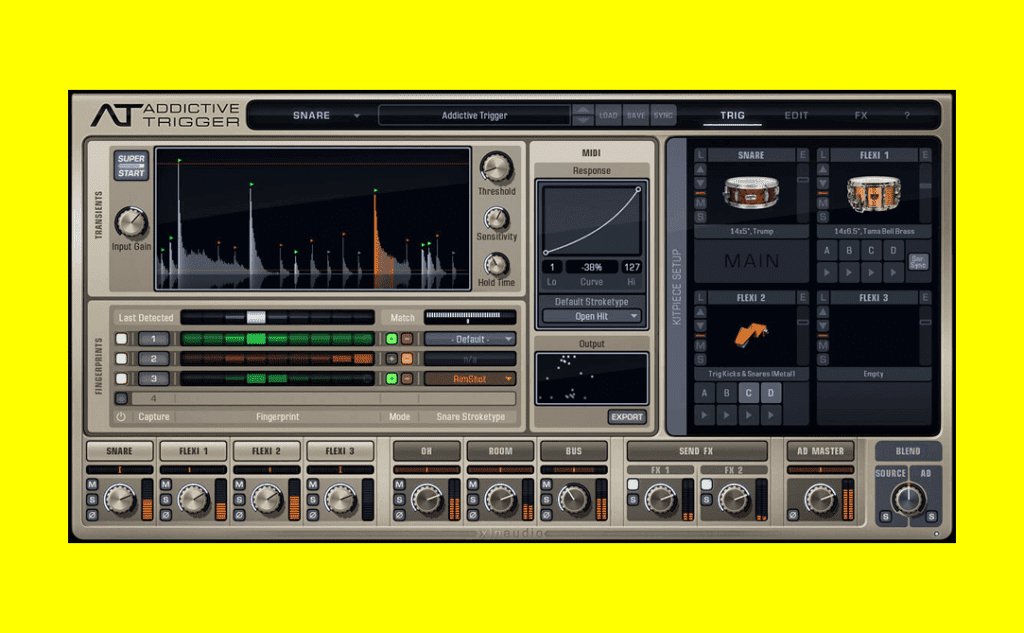Select the Flexi 2 mixer channel button
This screenshot has width=1024, height=633.
coord(266,451)
